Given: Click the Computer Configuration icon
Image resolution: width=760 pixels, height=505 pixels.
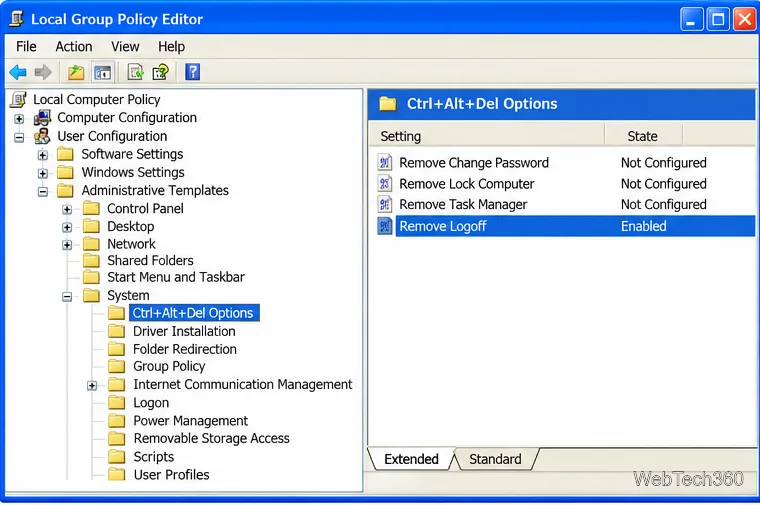Looking at the screenshot, I should click(43, 118).
